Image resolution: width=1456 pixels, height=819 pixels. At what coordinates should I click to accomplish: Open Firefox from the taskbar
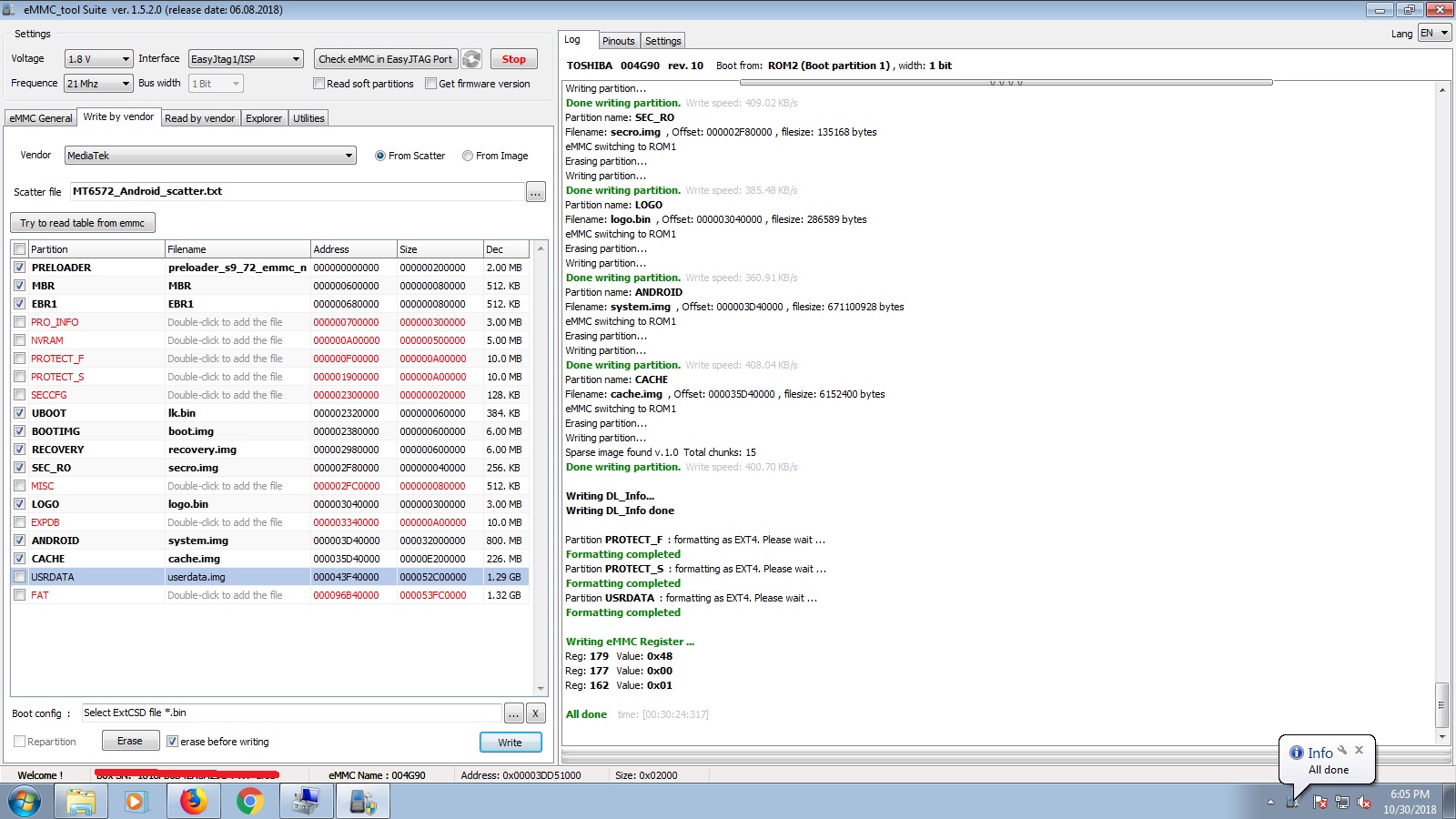pyautogui.click(x=193, y=802)
